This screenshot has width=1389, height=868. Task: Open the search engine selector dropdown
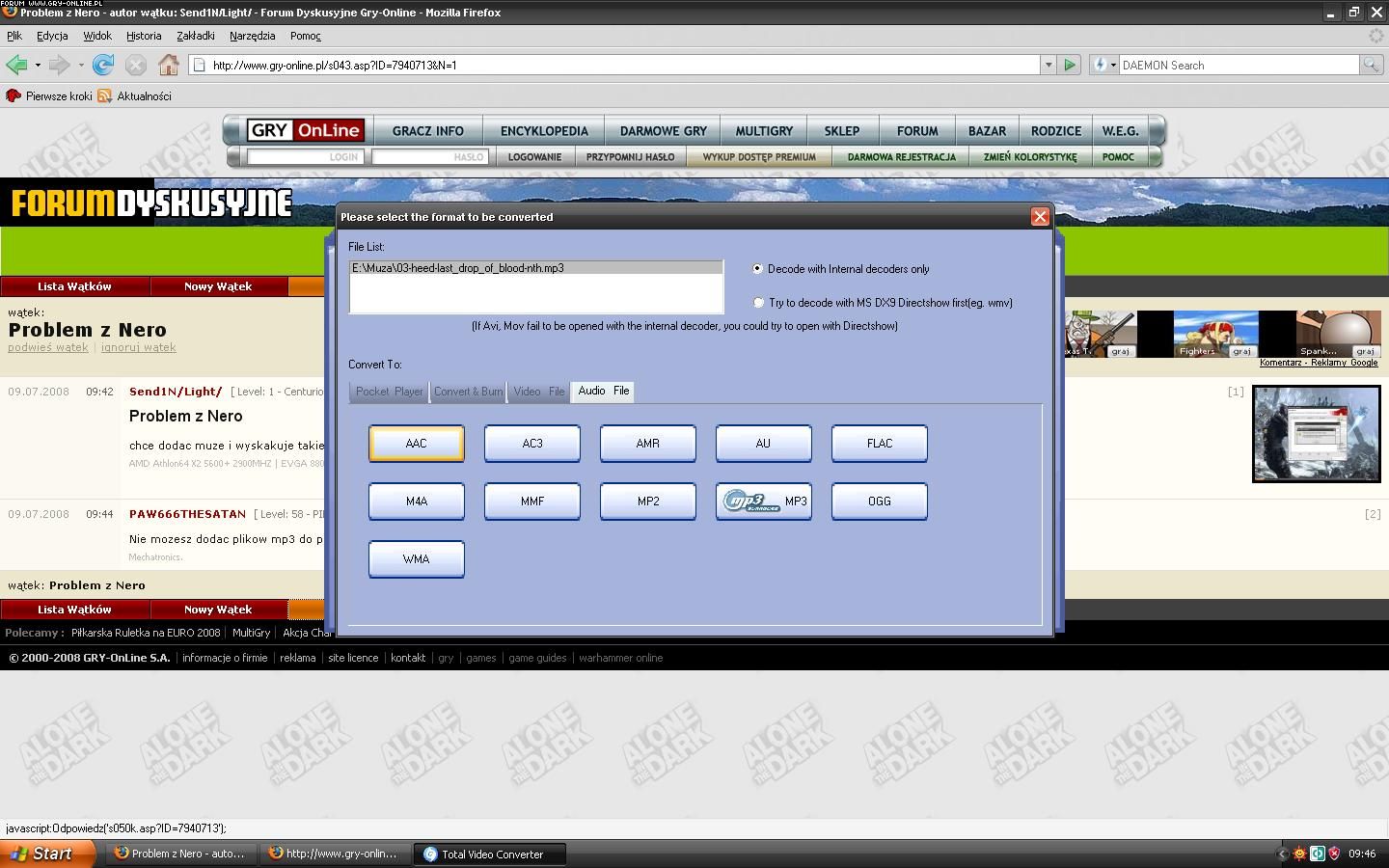pyautogui.click(x=1103, y=65)
